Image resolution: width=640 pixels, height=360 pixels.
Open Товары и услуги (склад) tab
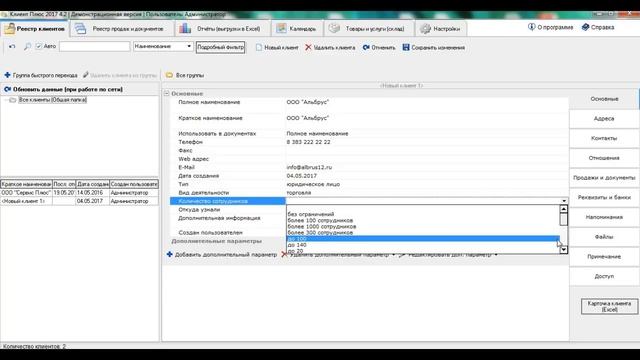[368, 29]
